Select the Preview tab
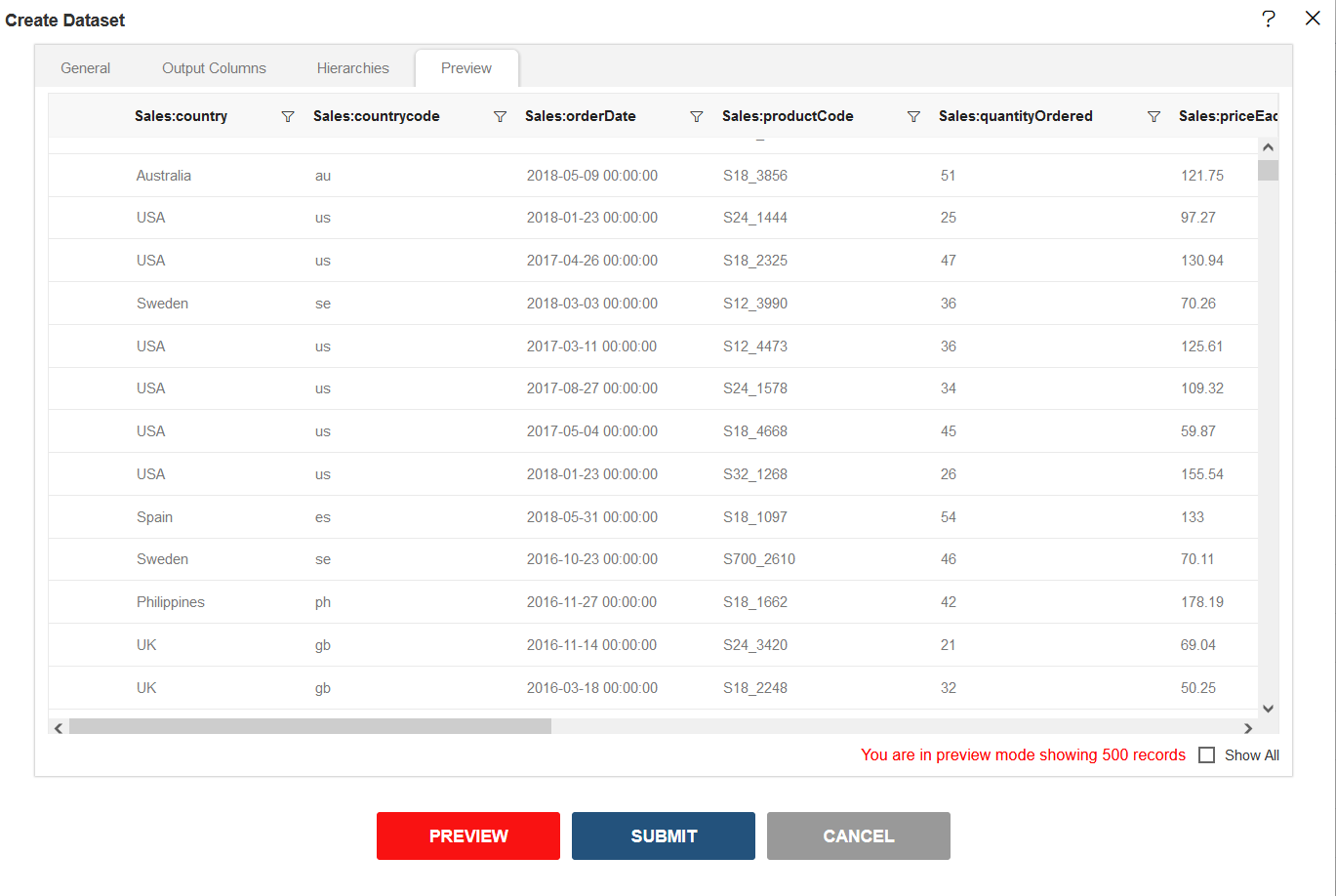 tap(466, 68)
